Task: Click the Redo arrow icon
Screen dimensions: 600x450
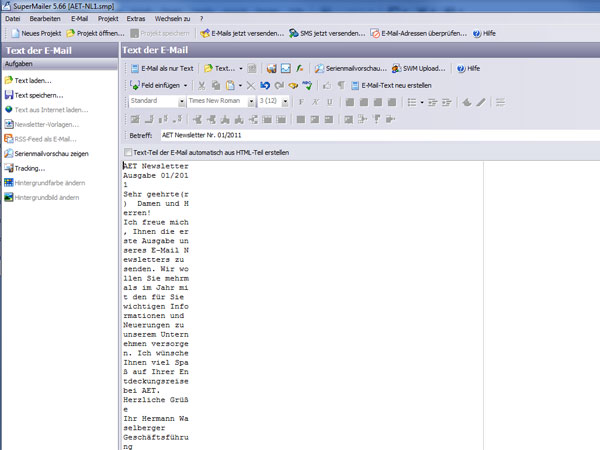Action: point(279,85)
